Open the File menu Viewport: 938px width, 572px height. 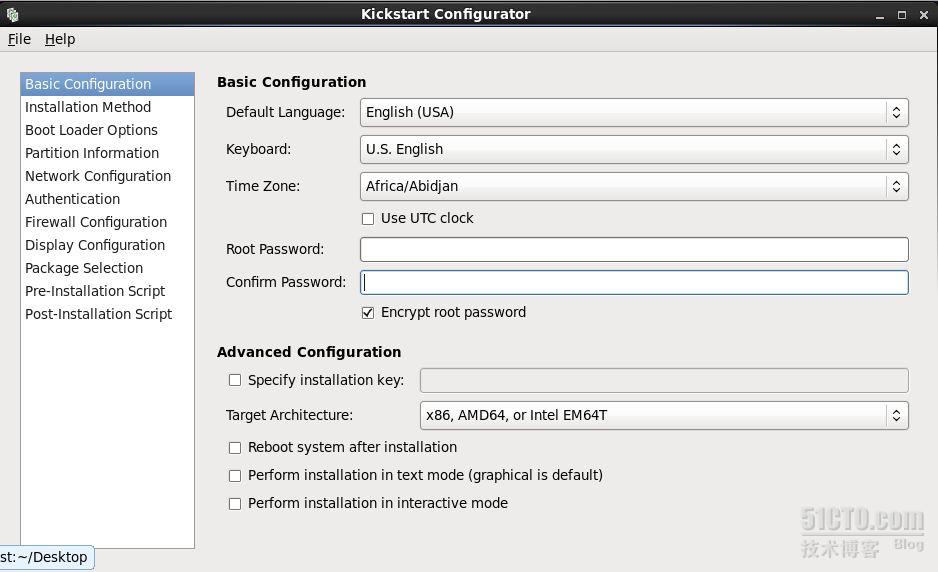[x=19, y=39]
